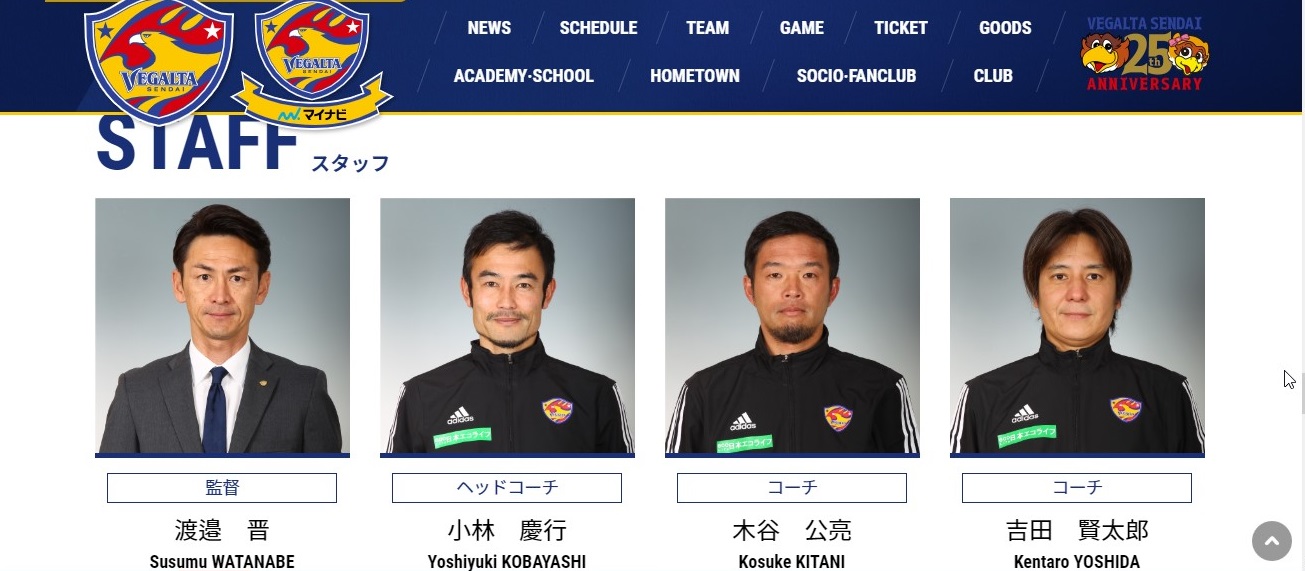Open the HOMETOWN menu item
This screenshot has height=571, width=1305.
pos(695,76)
